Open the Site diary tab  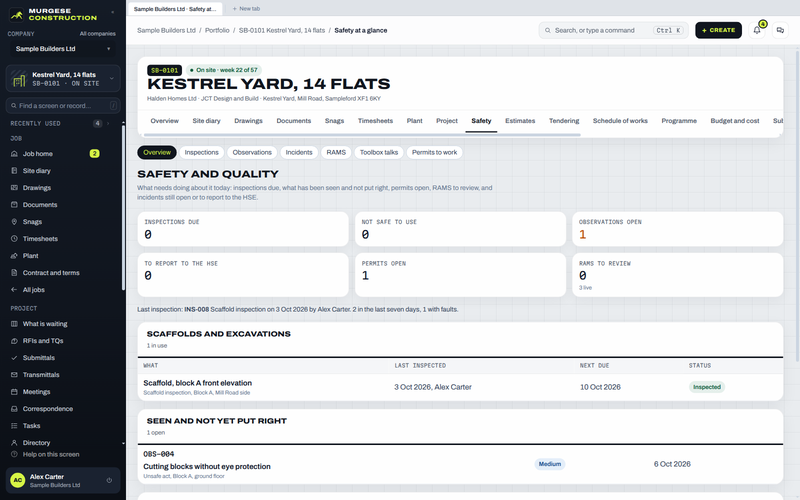(206, 121)
